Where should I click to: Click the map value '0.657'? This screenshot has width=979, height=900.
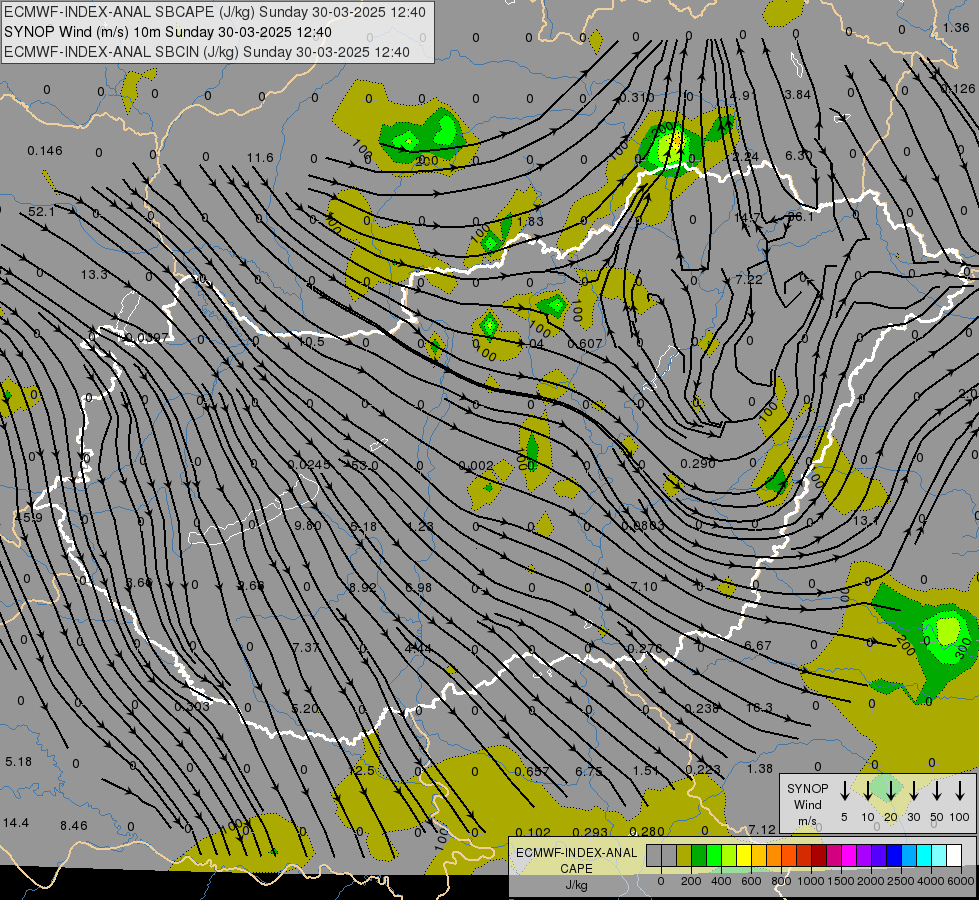click(532, 771)
